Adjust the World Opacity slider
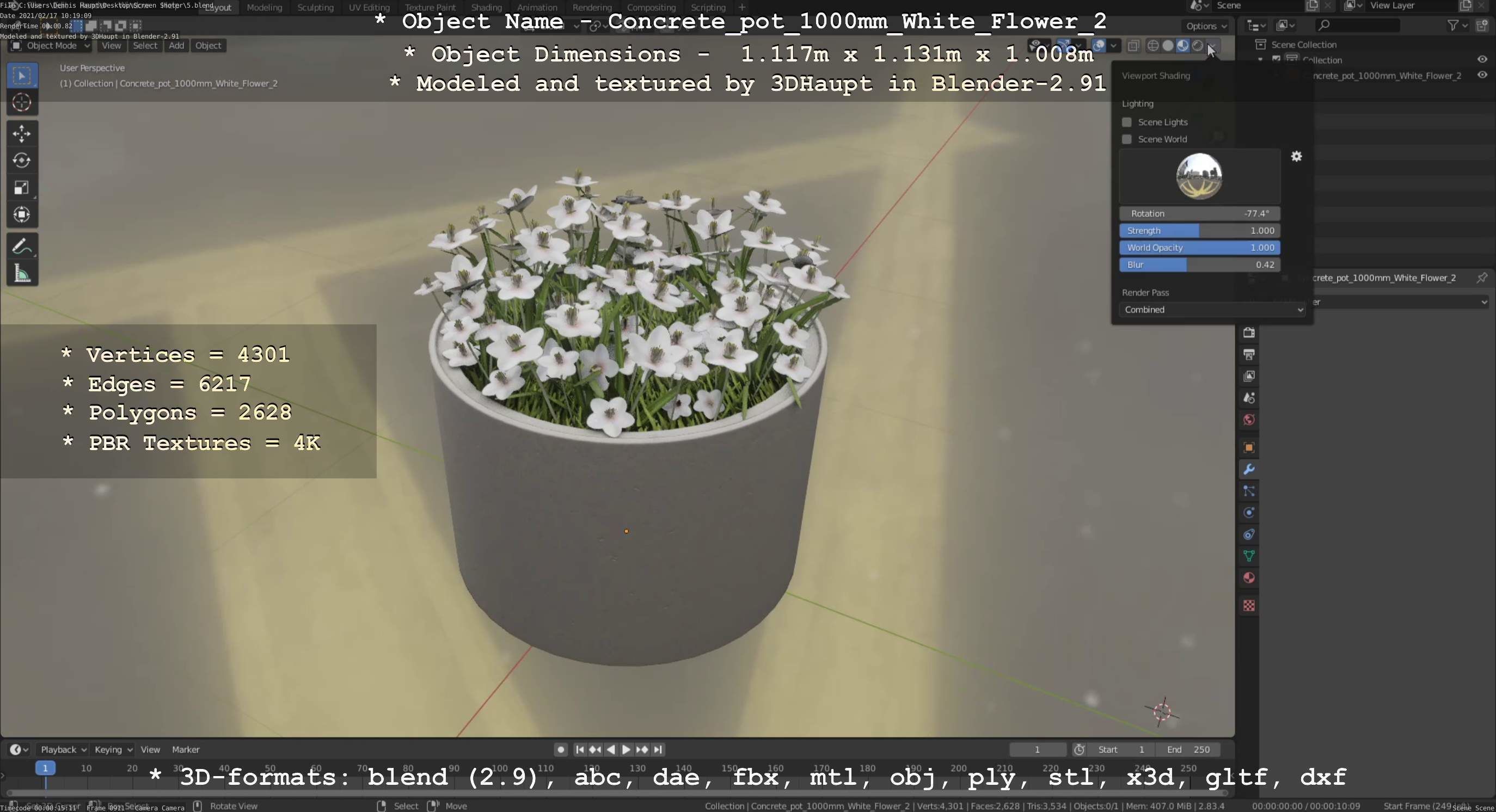 1200,247
